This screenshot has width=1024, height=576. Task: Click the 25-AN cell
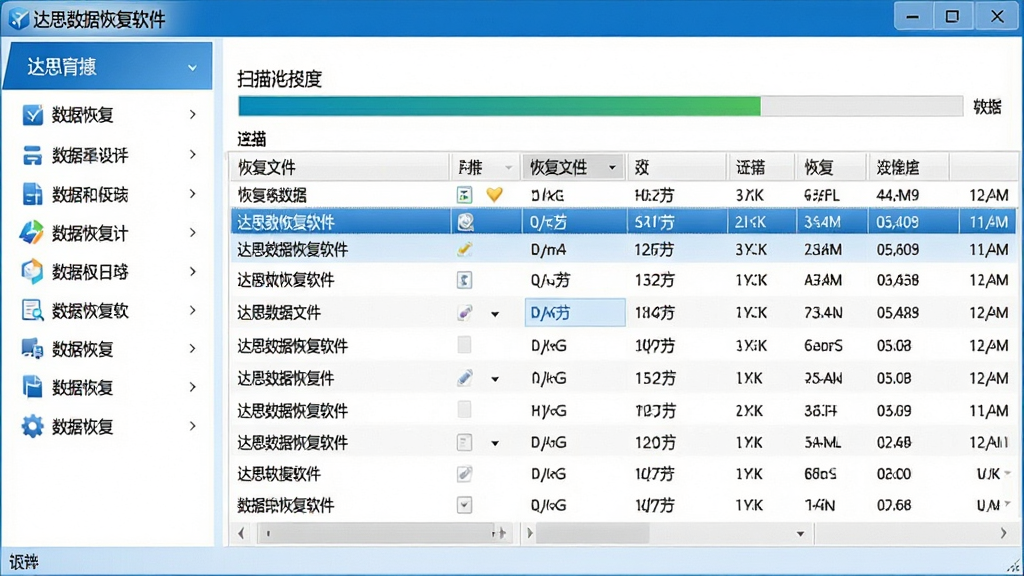[x=823, y=378]
